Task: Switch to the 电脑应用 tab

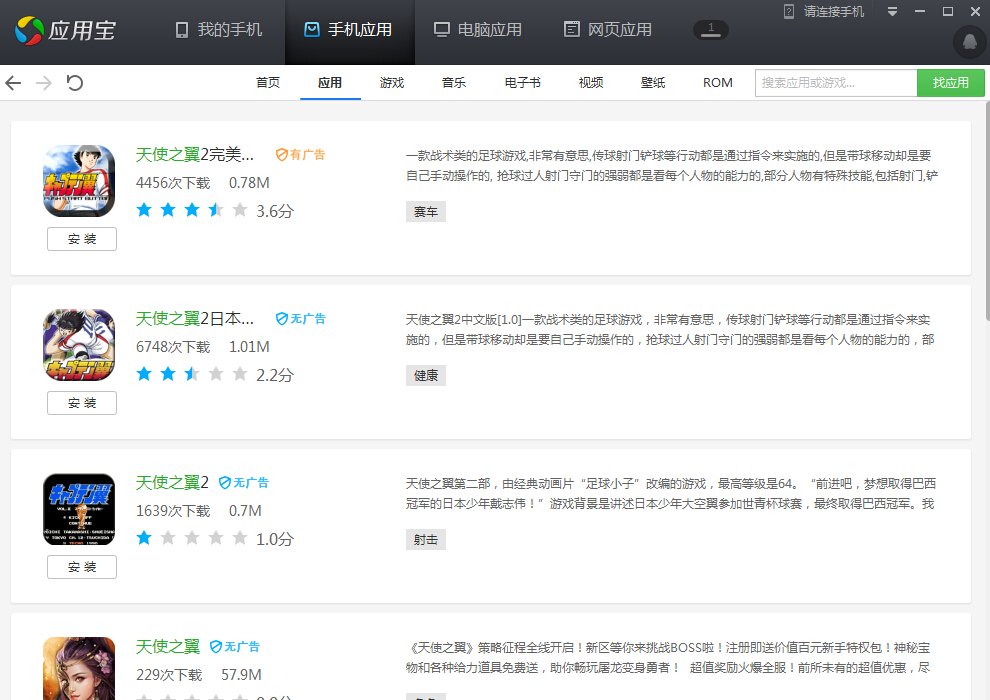Action: [x=477, y=30]
